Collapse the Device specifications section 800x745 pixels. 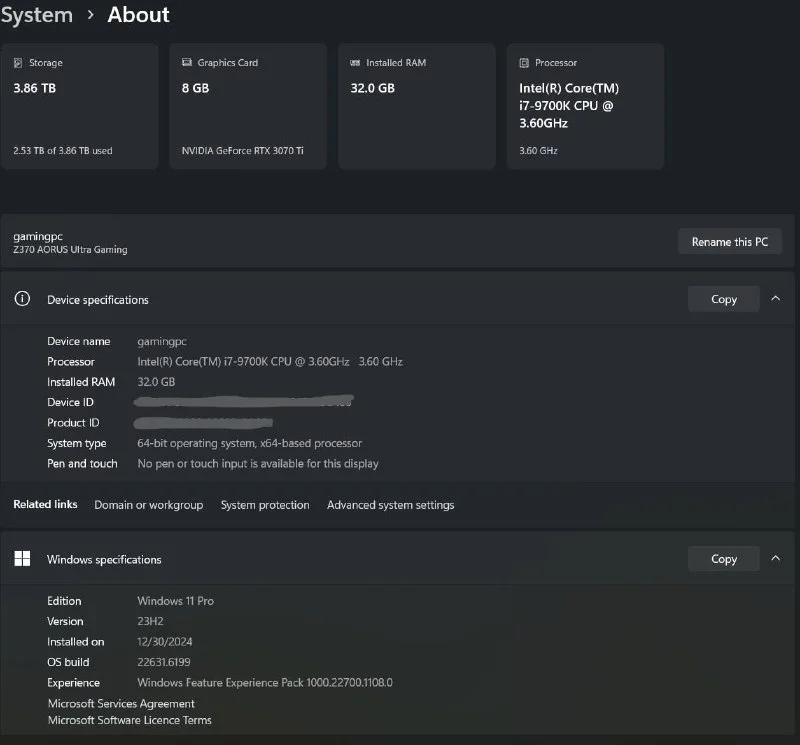click(x=776, y=299)
